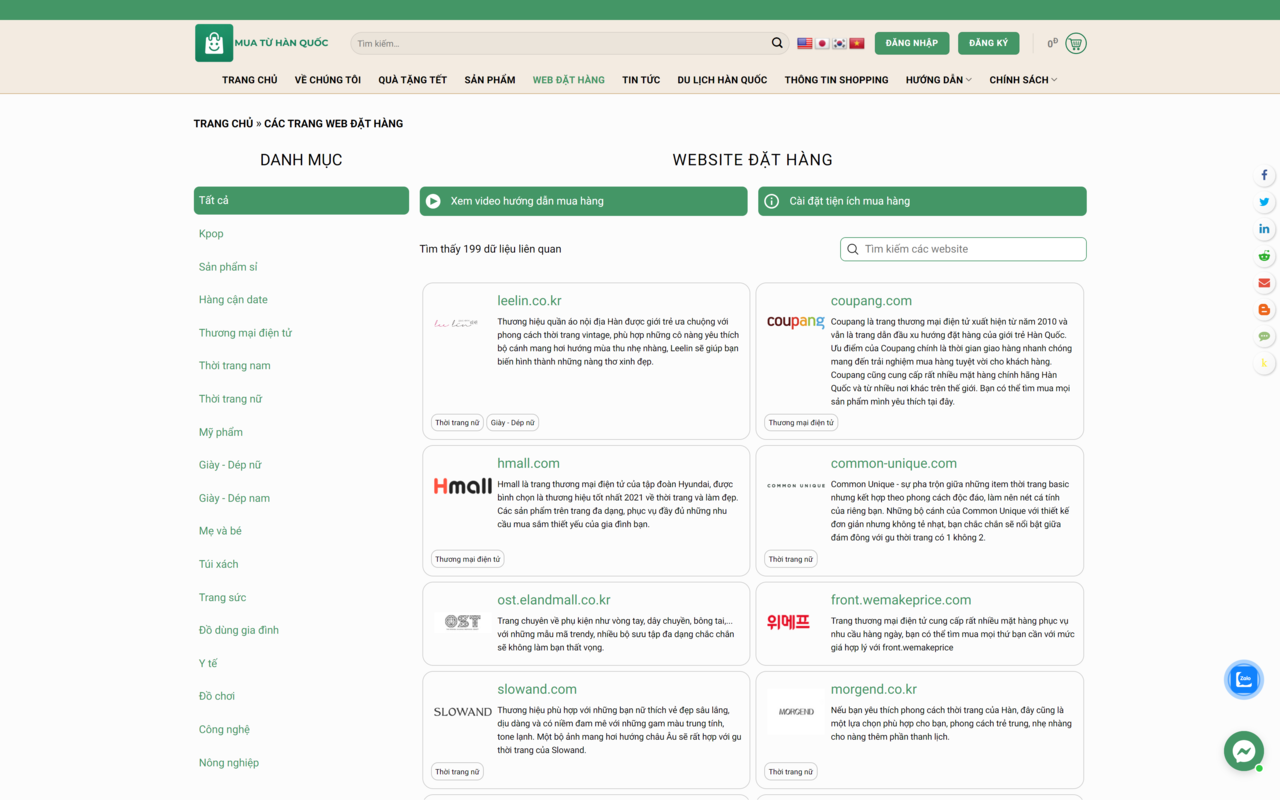Select Hàng cận date category
This screenshot has width=1280, height=800.
click(233, 300)
